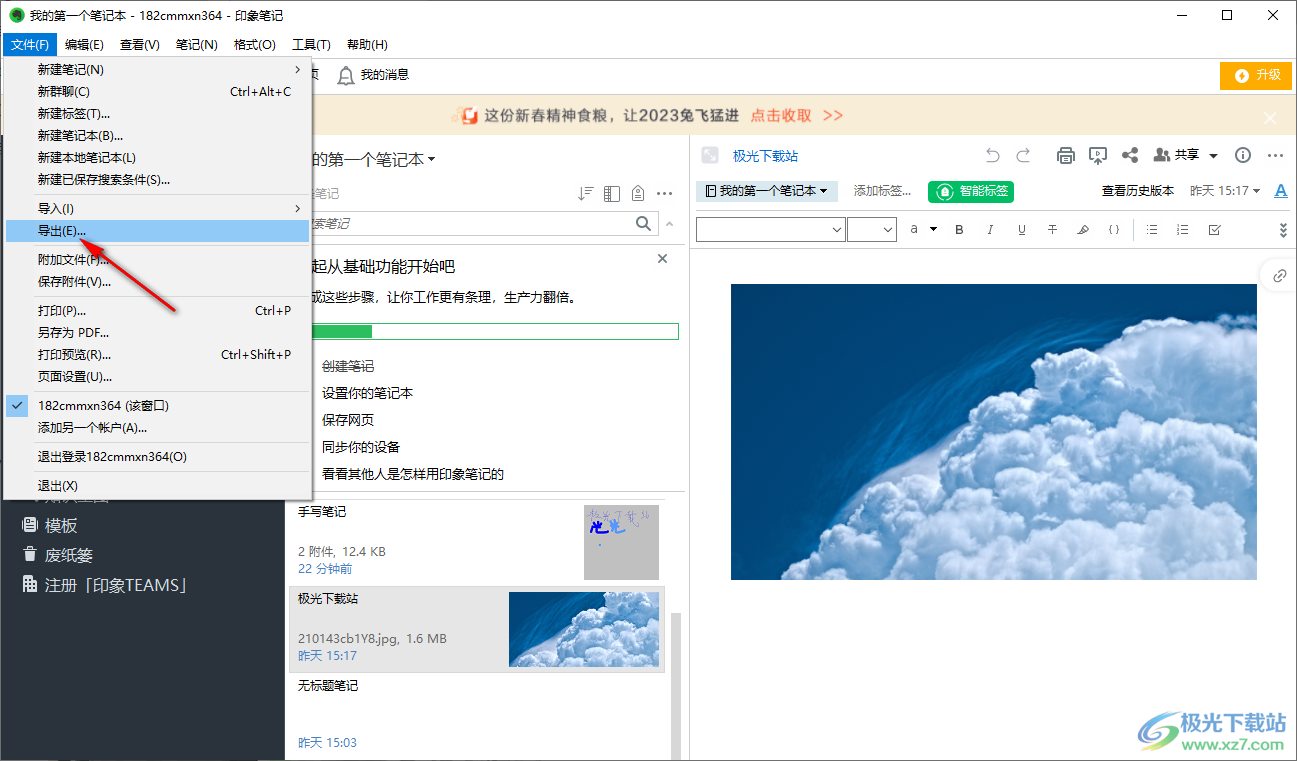Open the 昨天 15:17 date dropdown

[x=1225, y=191]
